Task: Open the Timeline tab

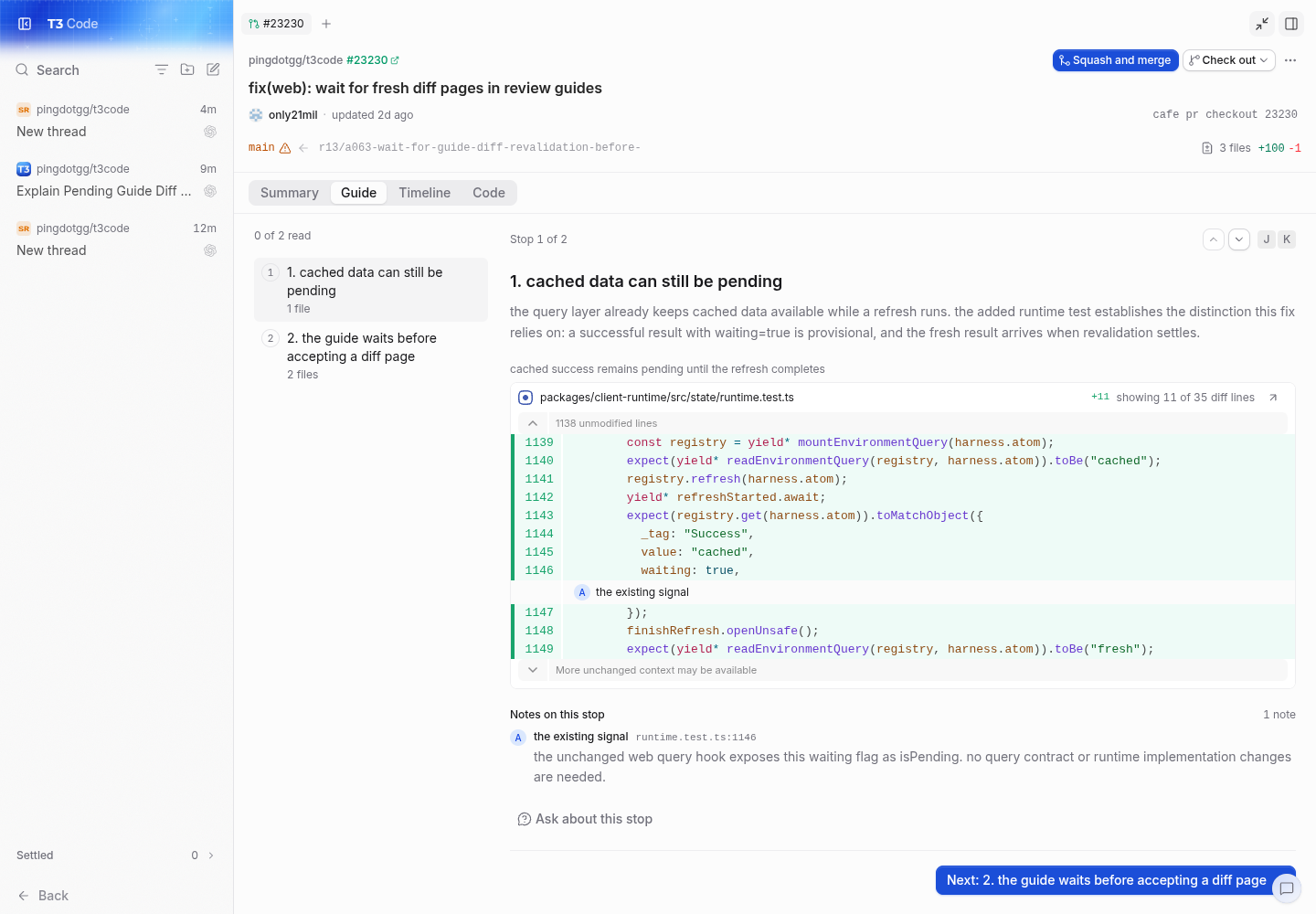Action: tap(425, 193)
